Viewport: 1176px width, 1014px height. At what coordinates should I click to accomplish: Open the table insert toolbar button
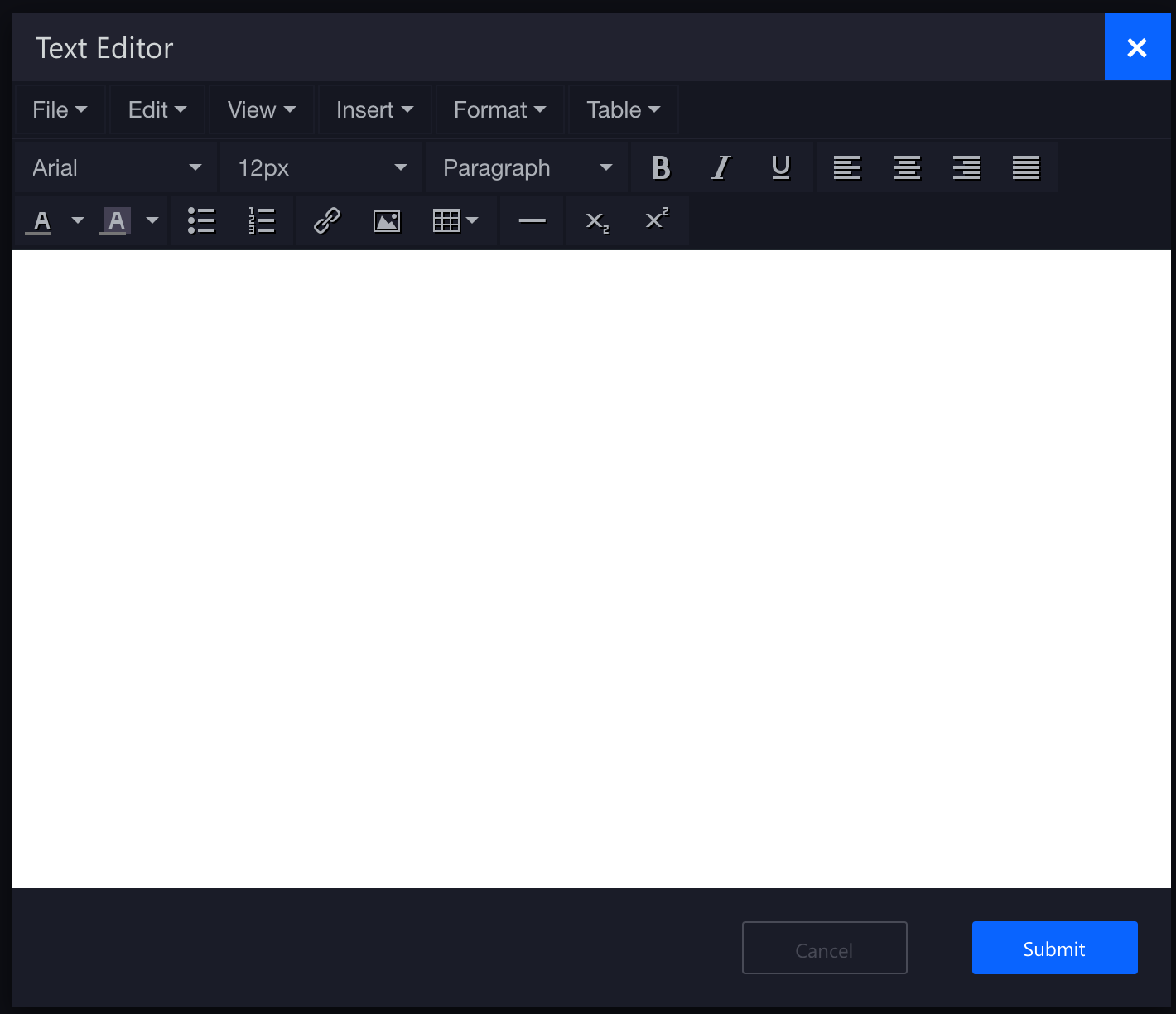455,221
